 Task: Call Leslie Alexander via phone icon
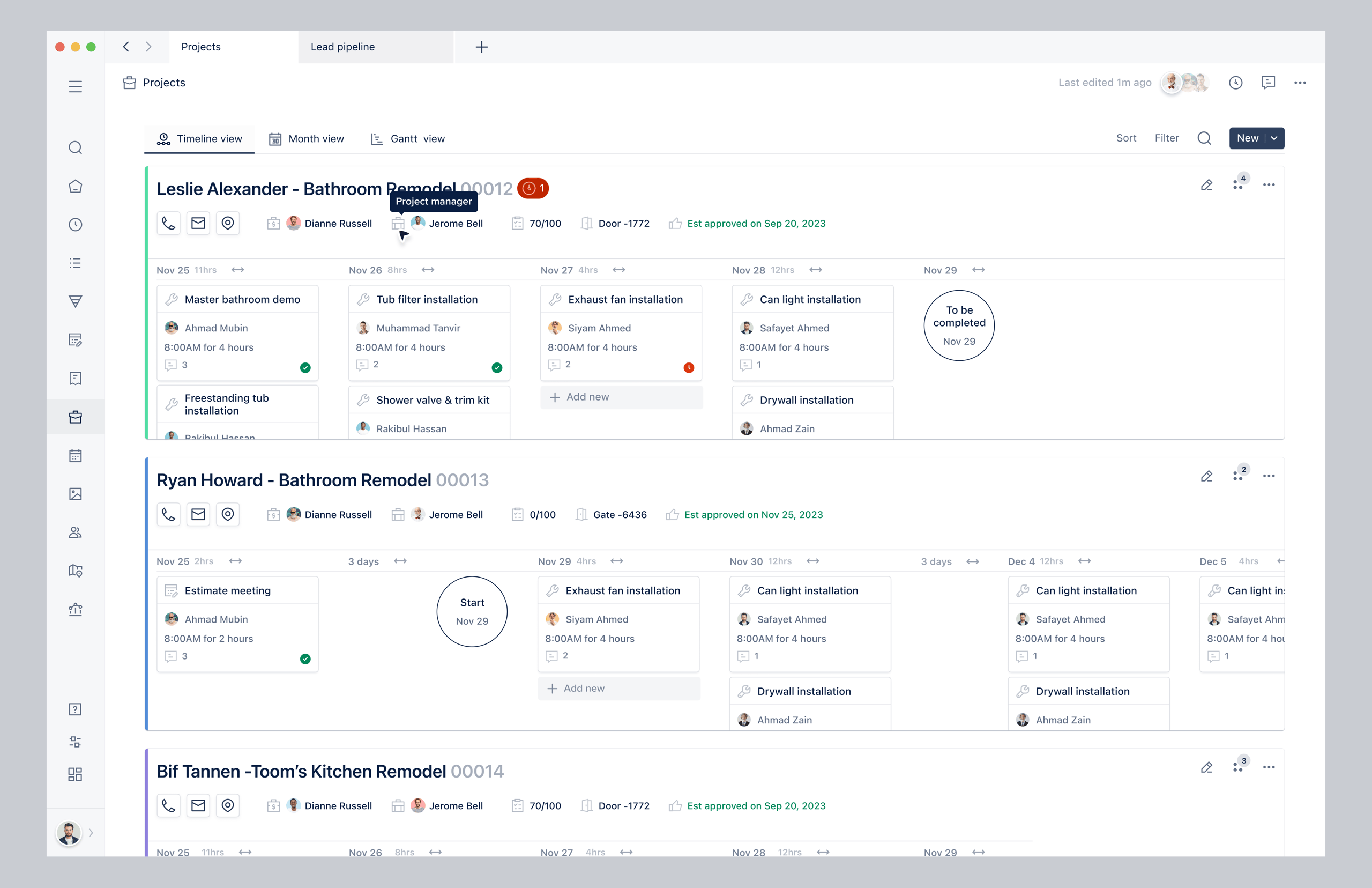(x=168, y=223)
